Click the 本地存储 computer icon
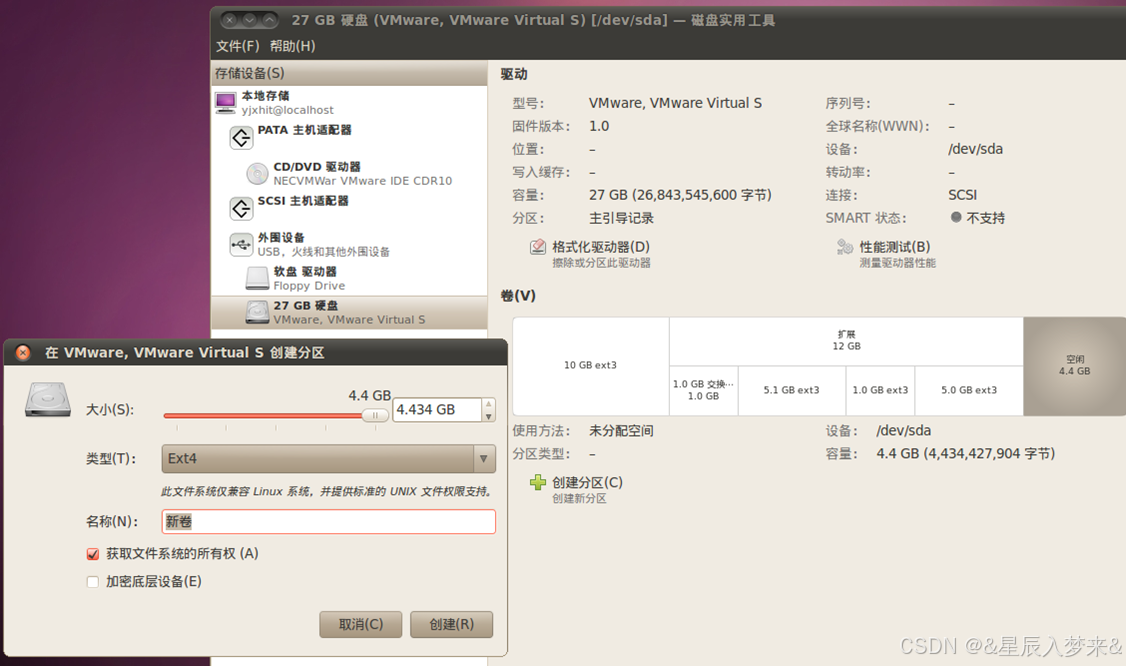 coord(225,103)
